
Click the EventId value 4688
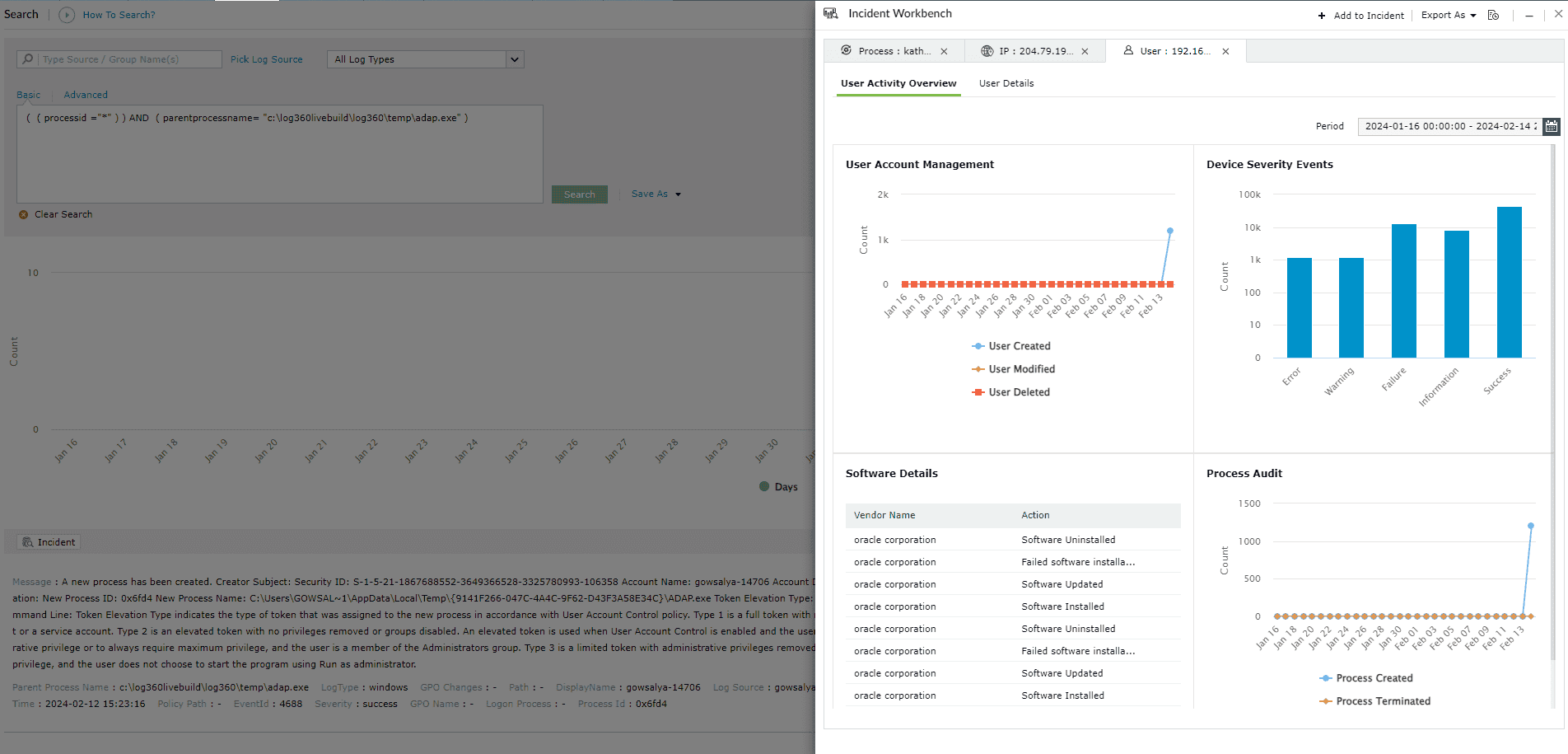(291, 704)
